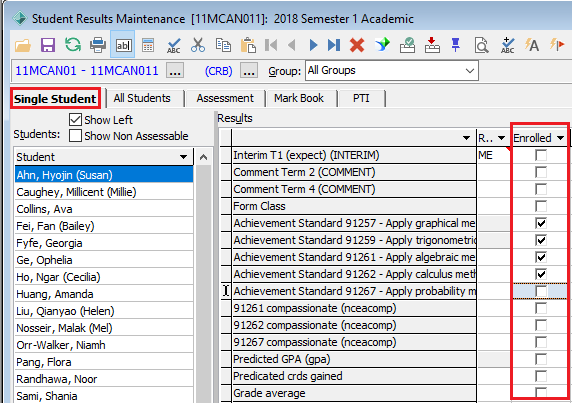
Task: Open the PTI tab
Action: coord(361,98)
